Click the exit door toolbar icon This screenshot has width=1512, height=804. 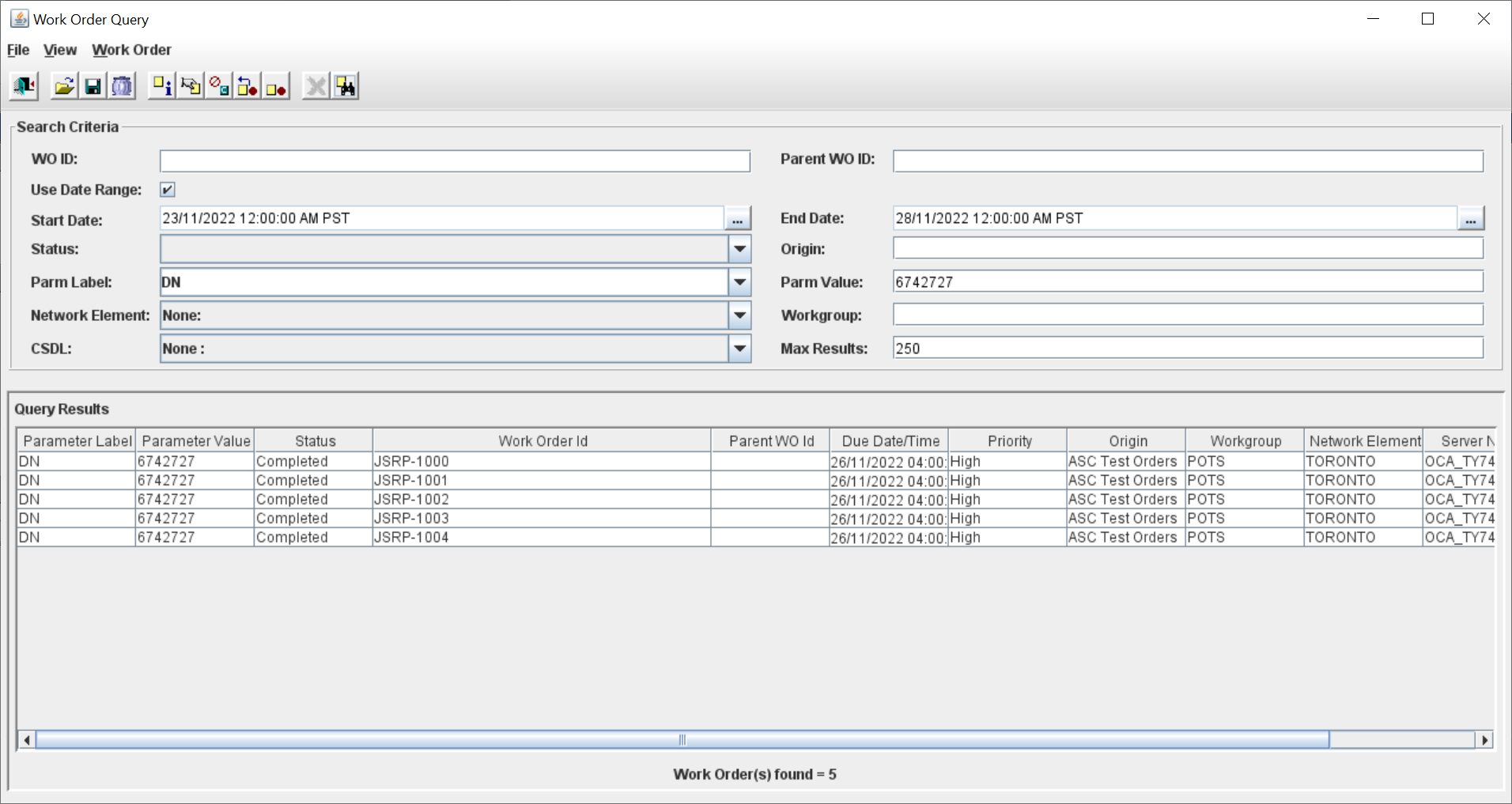point(24,86)
